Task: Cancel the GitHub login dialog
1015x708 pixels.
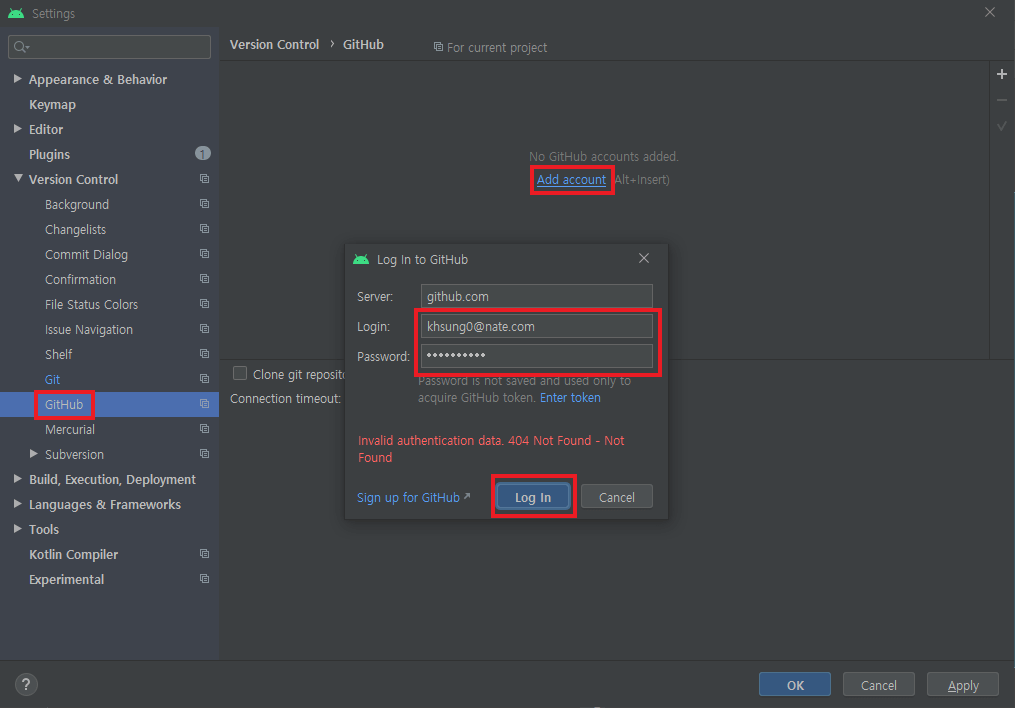Action: 617,497
